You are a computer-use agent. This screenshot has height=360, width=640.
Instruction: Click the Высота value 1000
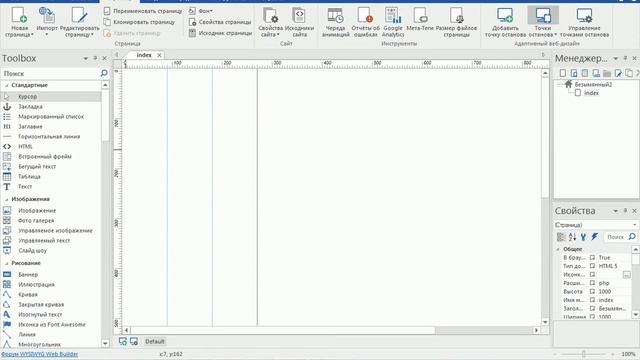(604, 291)
